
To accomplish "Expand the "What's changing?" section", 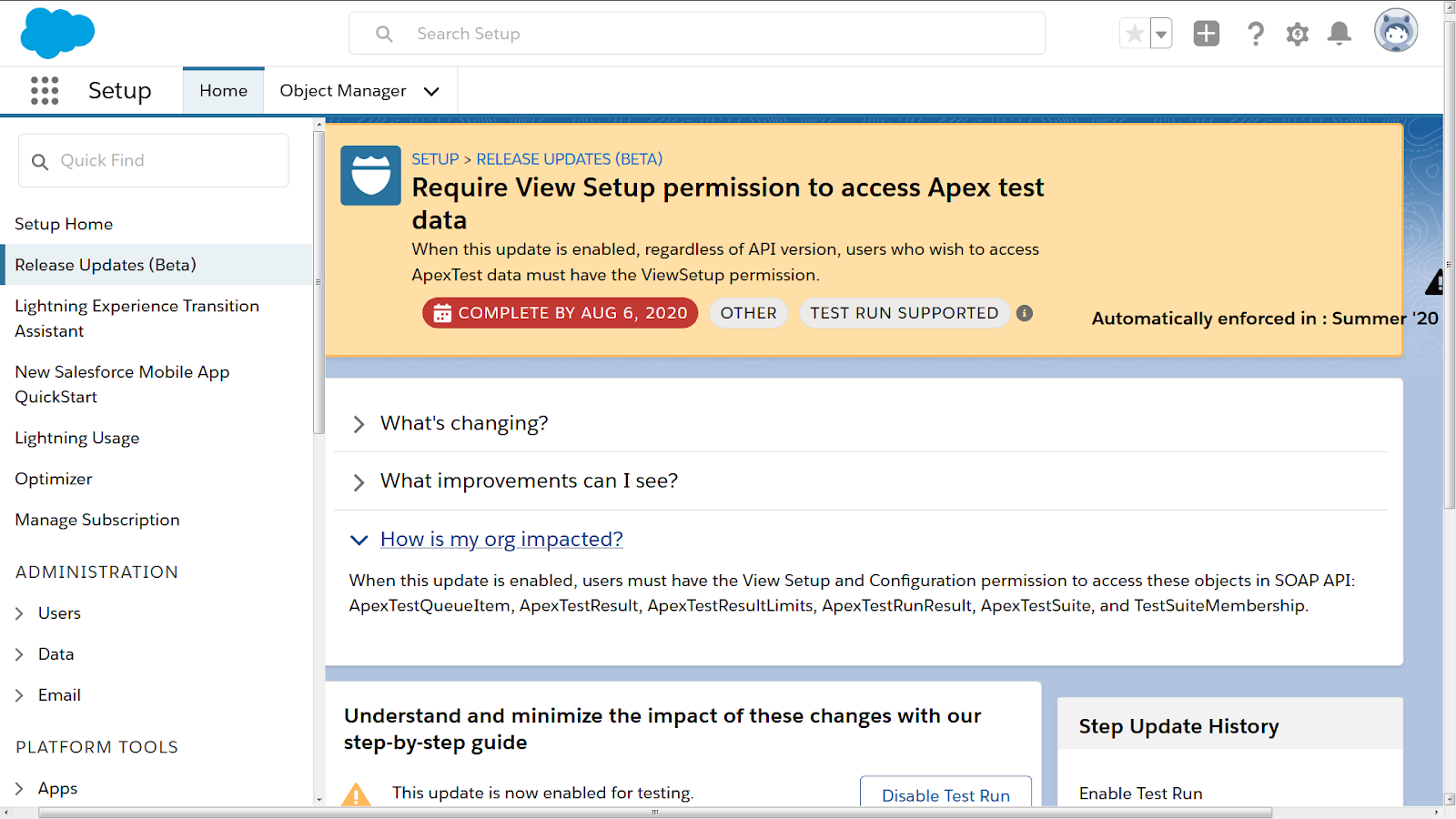I will point(359,424).
